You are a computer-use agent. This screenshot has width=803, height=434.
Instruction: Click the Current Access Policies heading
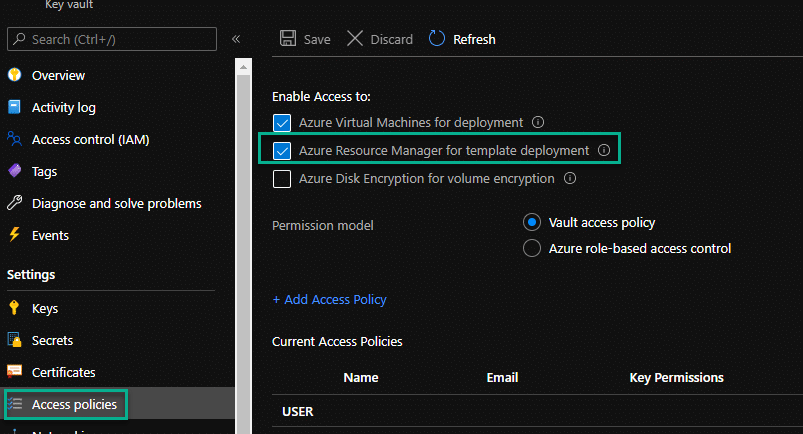337,341
